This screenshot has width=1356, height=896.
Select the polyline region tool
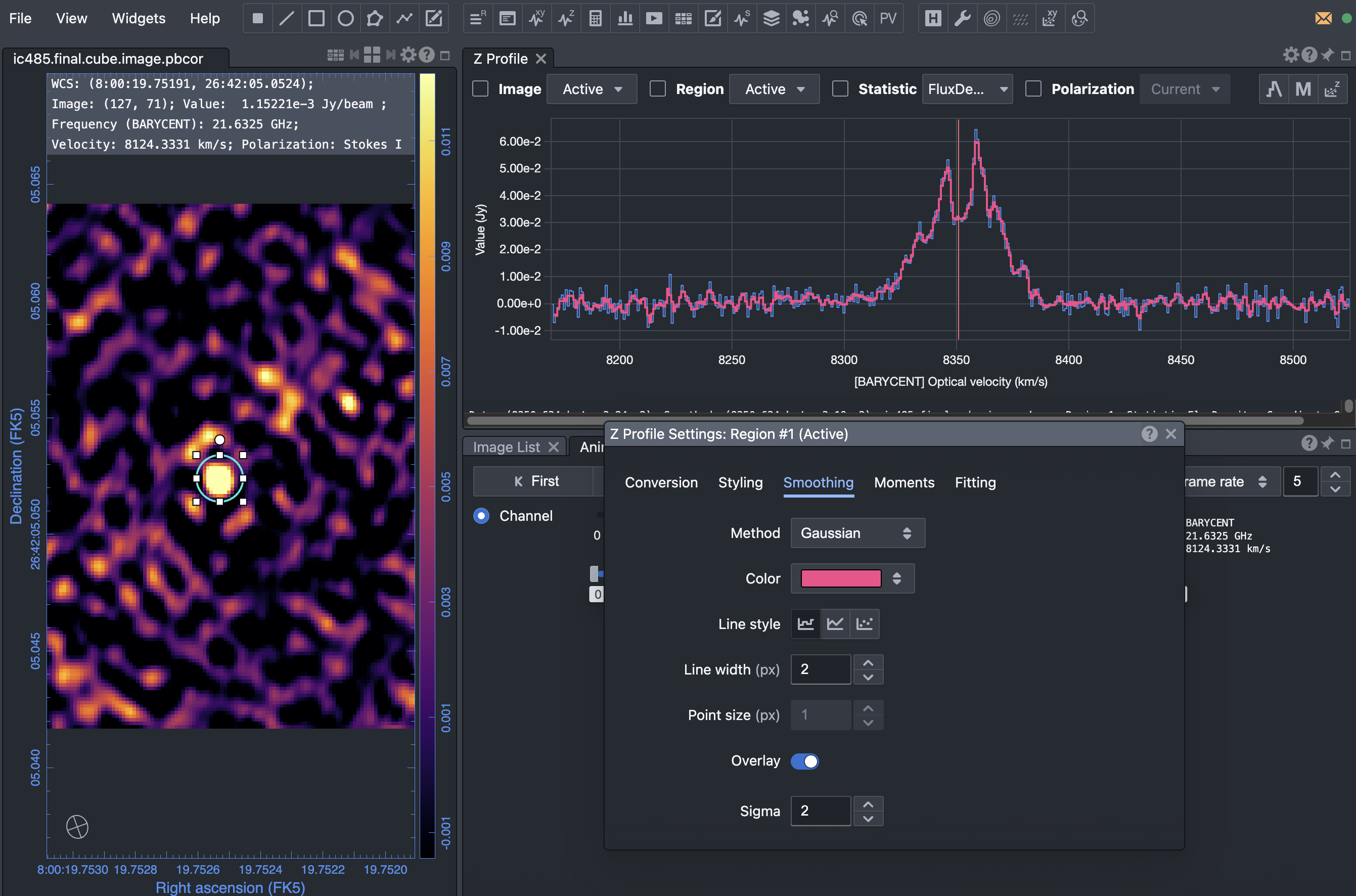tap(404, 18)
